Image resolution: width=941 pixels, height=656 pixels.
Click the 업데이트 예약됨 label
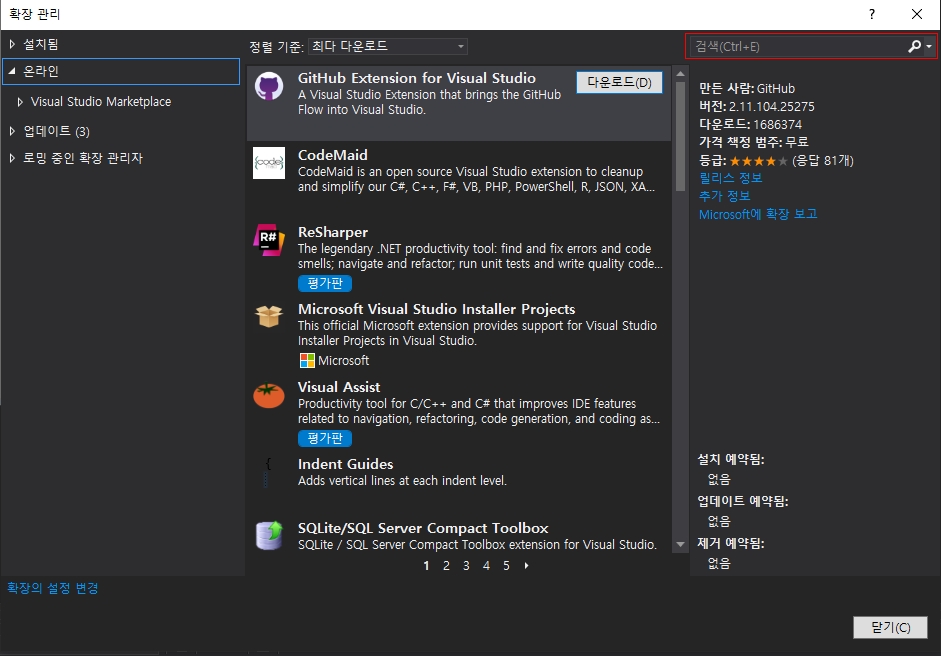pos(742,501)
